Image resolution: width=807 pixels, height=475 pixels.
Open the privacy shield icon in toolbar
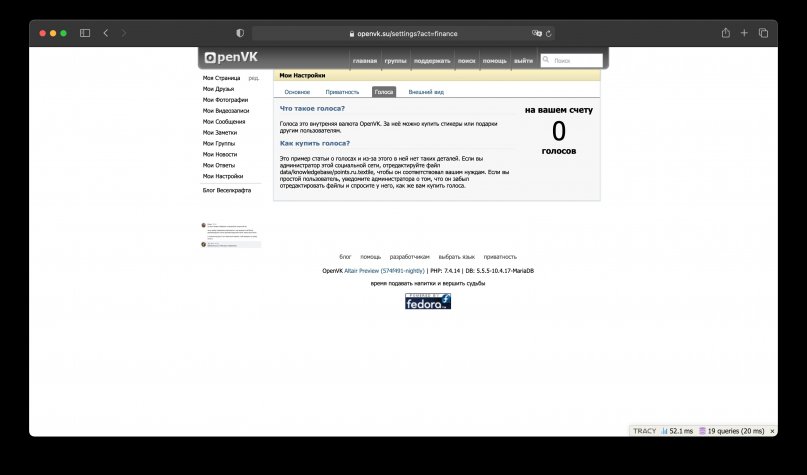tap(240, 33)
